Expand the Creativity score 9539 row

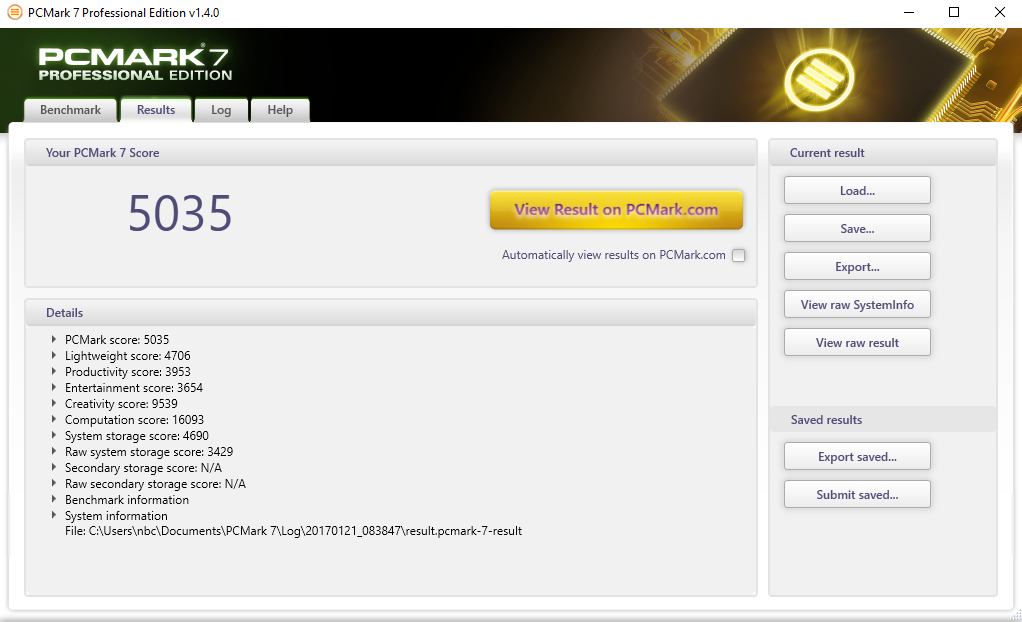pos(53,403)
